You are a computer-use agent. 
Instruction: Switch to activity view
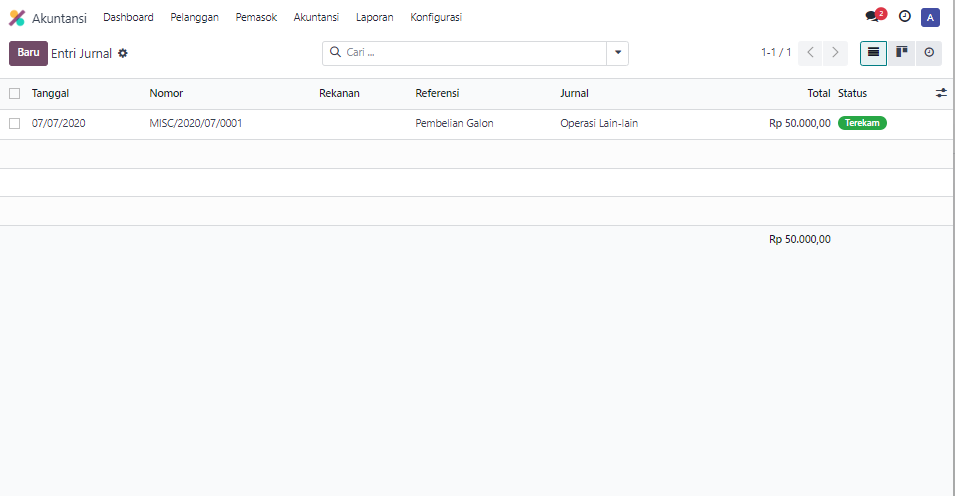929,53
